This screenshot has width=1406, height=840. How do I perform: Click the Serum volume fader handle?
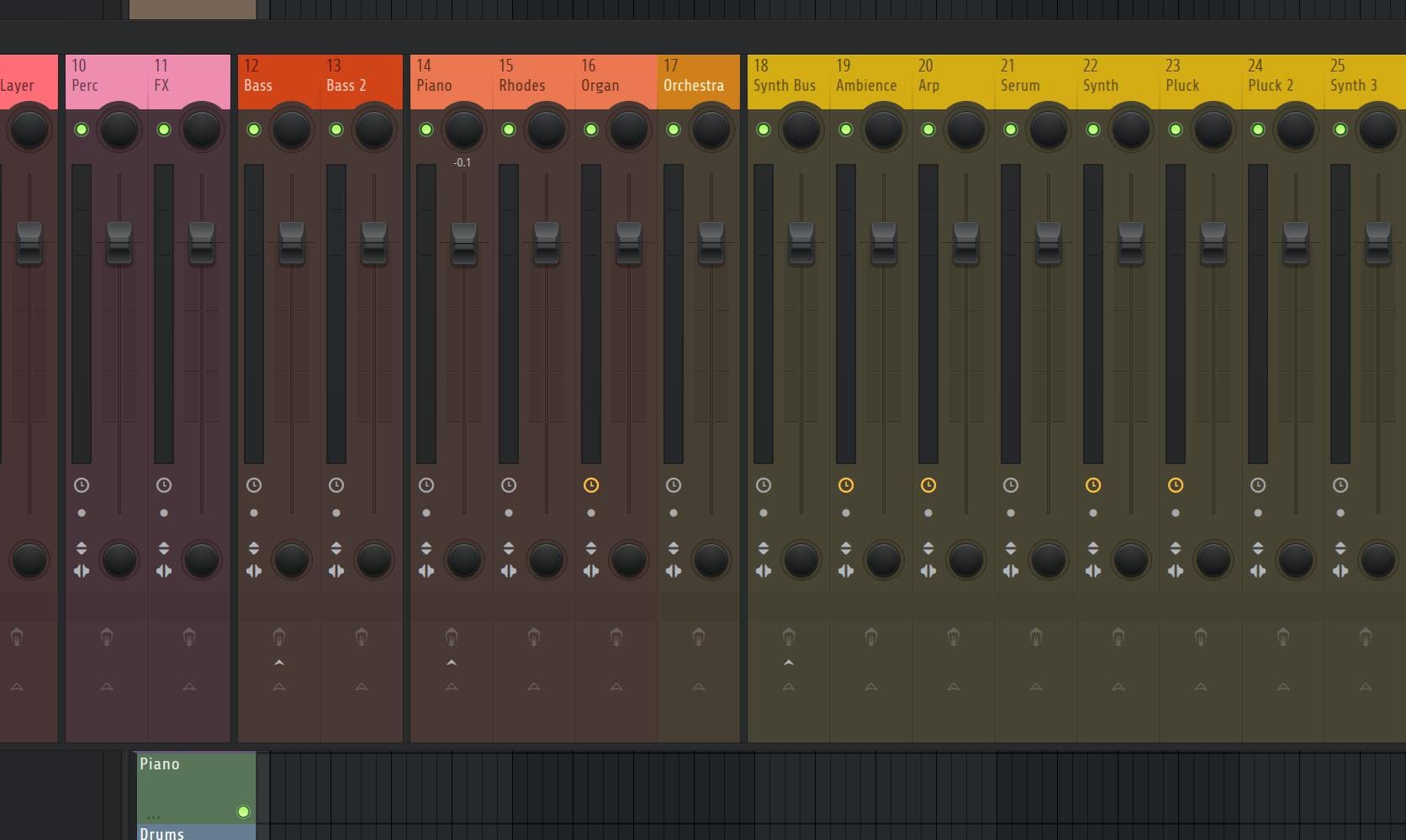(1049, 243)
